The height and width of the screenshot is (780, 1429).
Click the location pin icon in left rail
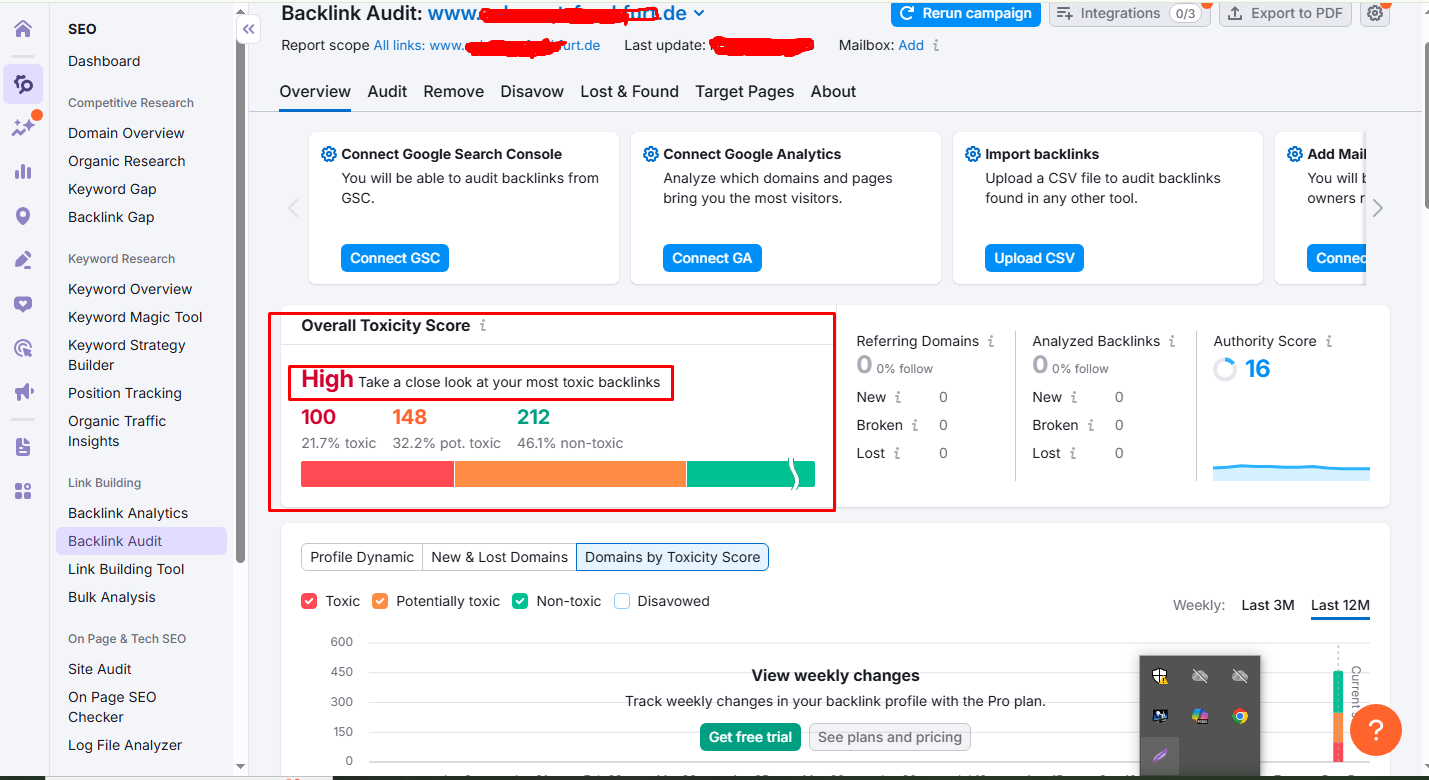coord(22,216)
